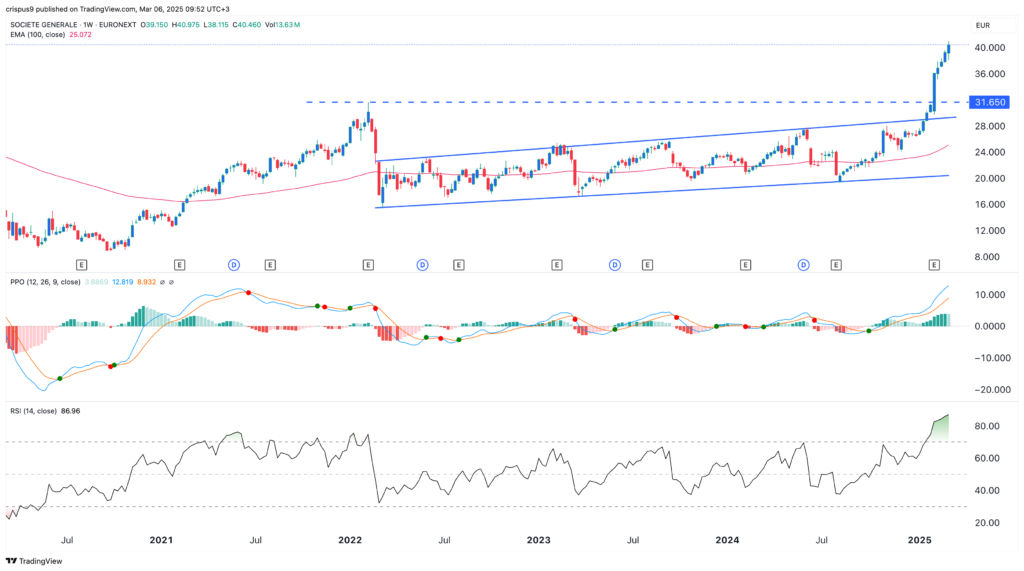Open the earnings E marker for early 2023

pos(557,265)
